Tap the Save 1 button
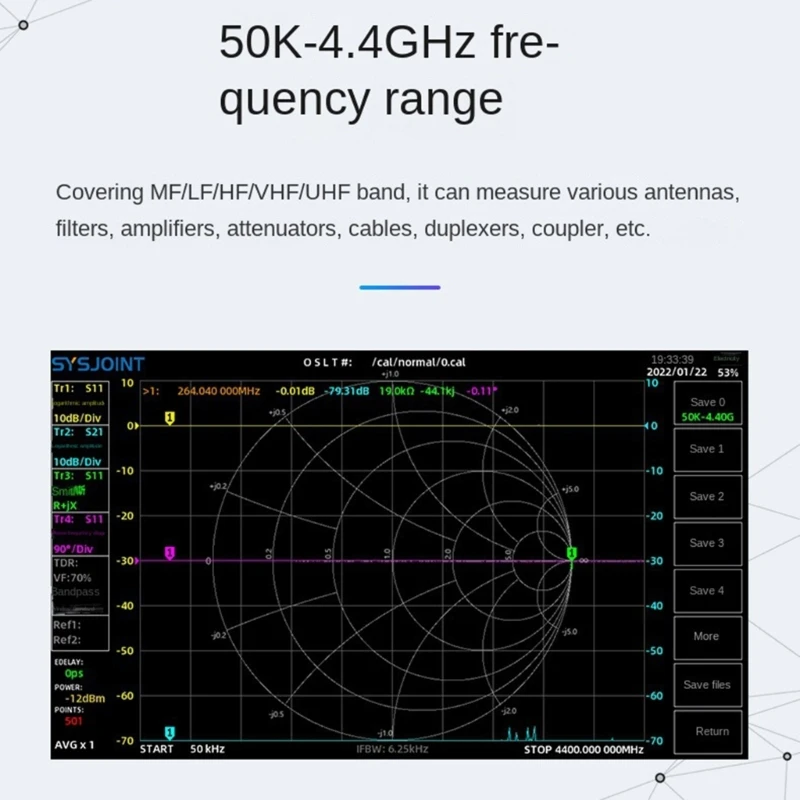This screenshot has width=800, height=800. click(x=708, y=449)
